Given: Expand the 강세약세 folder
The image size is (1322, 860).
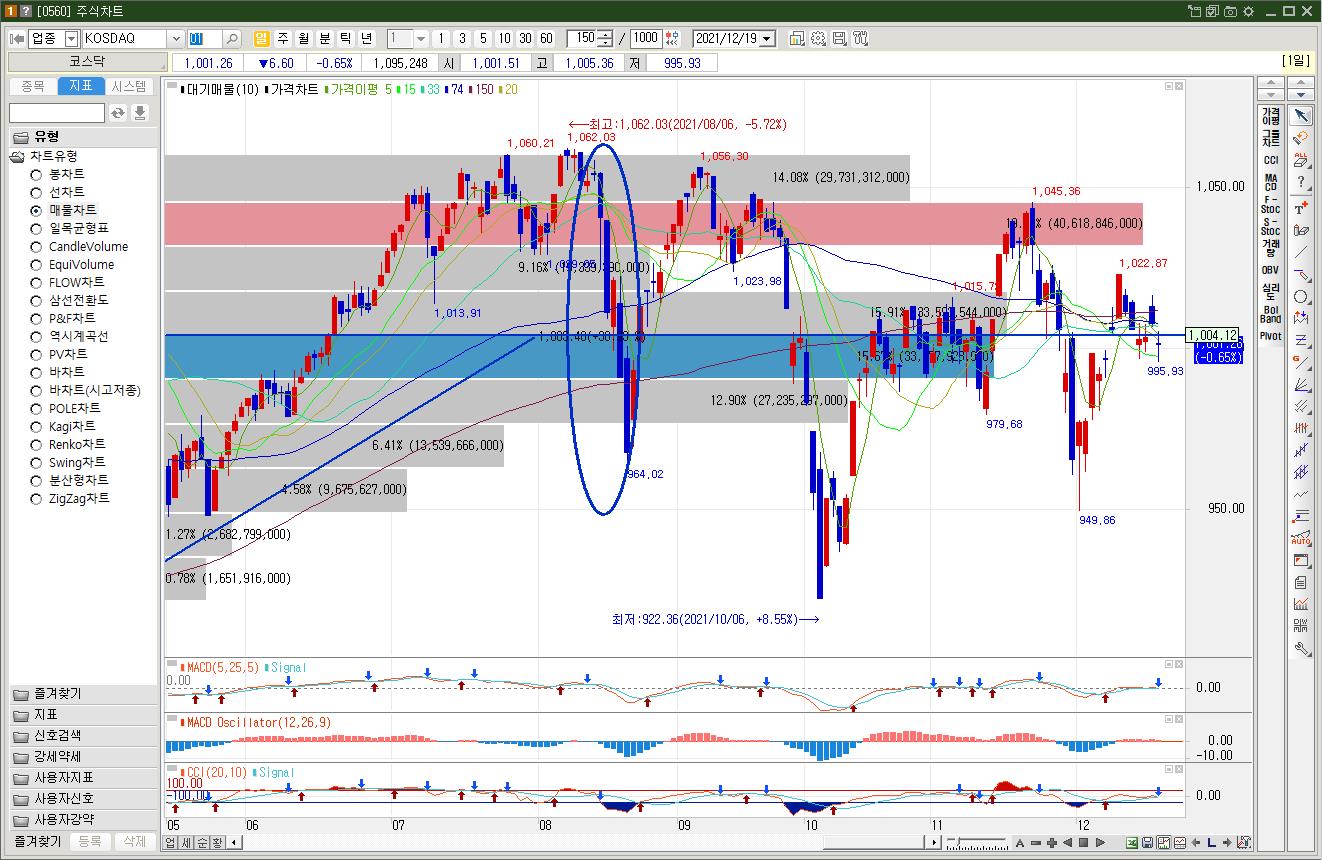Looking at the screenshot, I should point(82,757).
